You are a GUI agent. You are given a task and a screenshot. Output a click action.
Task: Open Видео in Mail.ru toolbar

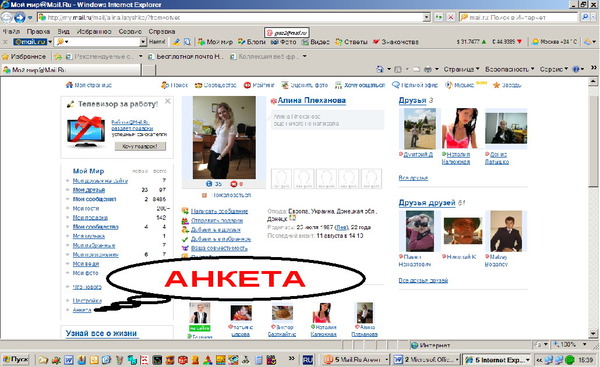[x=315, y=42]
